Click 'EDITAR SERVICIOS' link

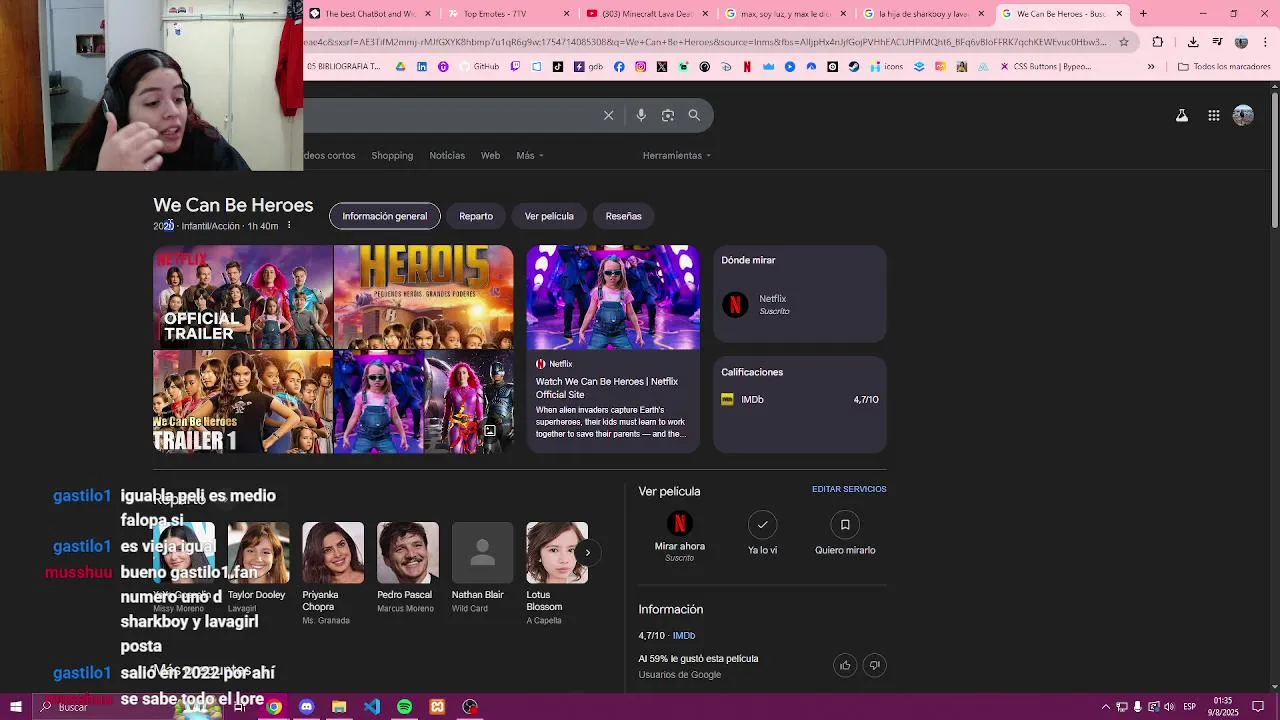click(x=849, y=489)
